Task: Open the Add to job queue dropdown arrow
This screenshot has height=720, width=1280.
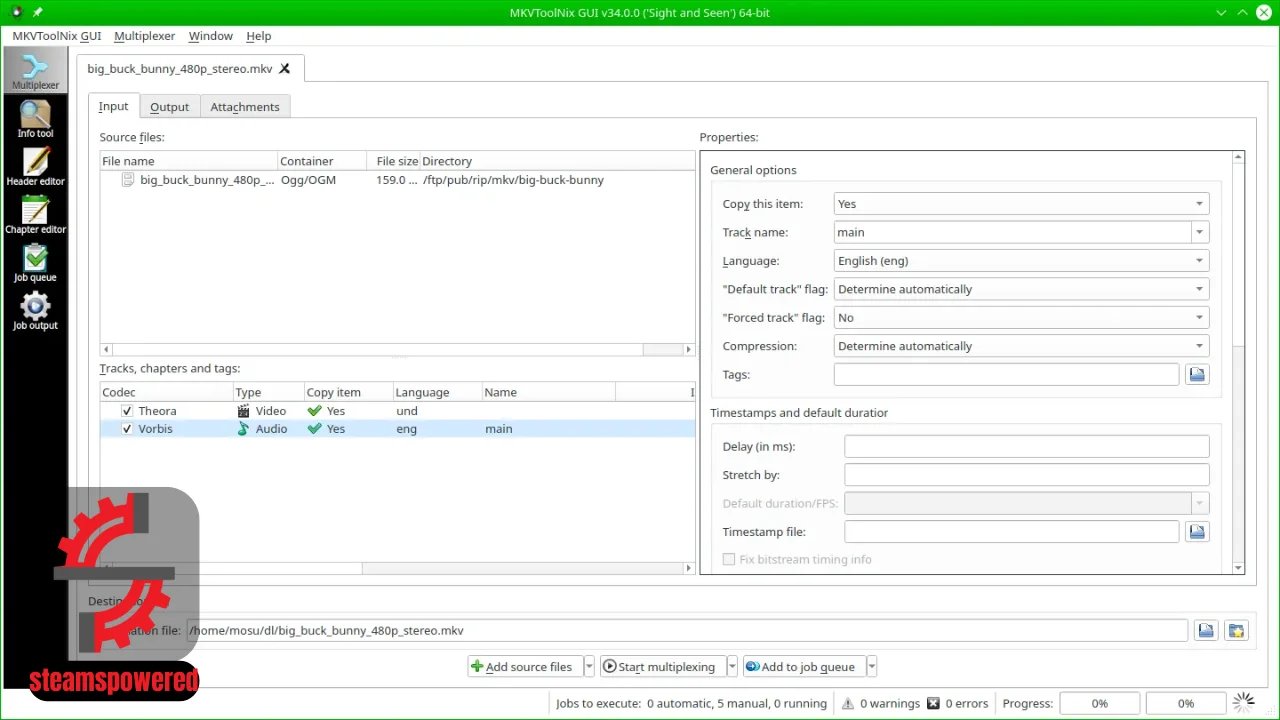Action: pos(871,667)
